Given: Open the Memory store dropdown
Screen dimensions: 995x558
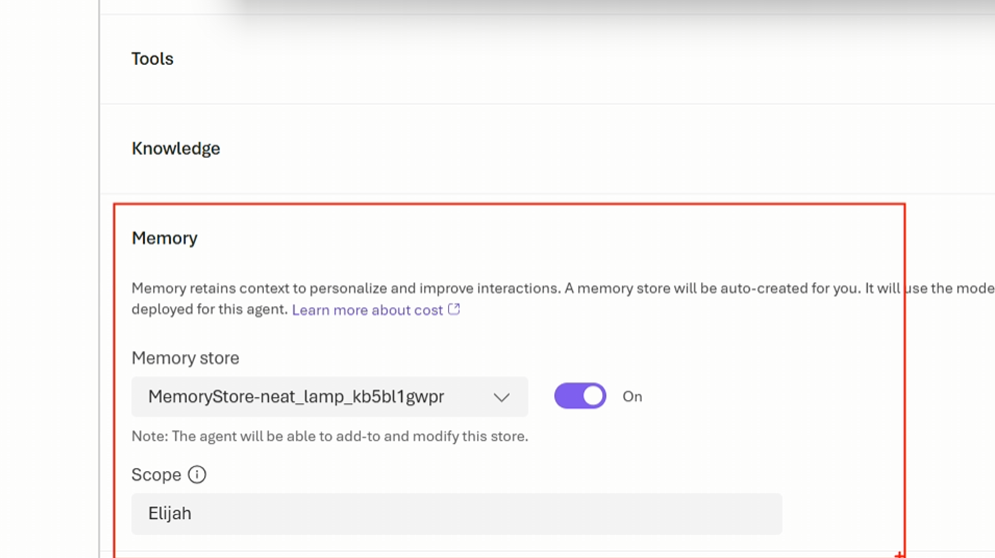Looking at the screenshot, I should 329,397.
